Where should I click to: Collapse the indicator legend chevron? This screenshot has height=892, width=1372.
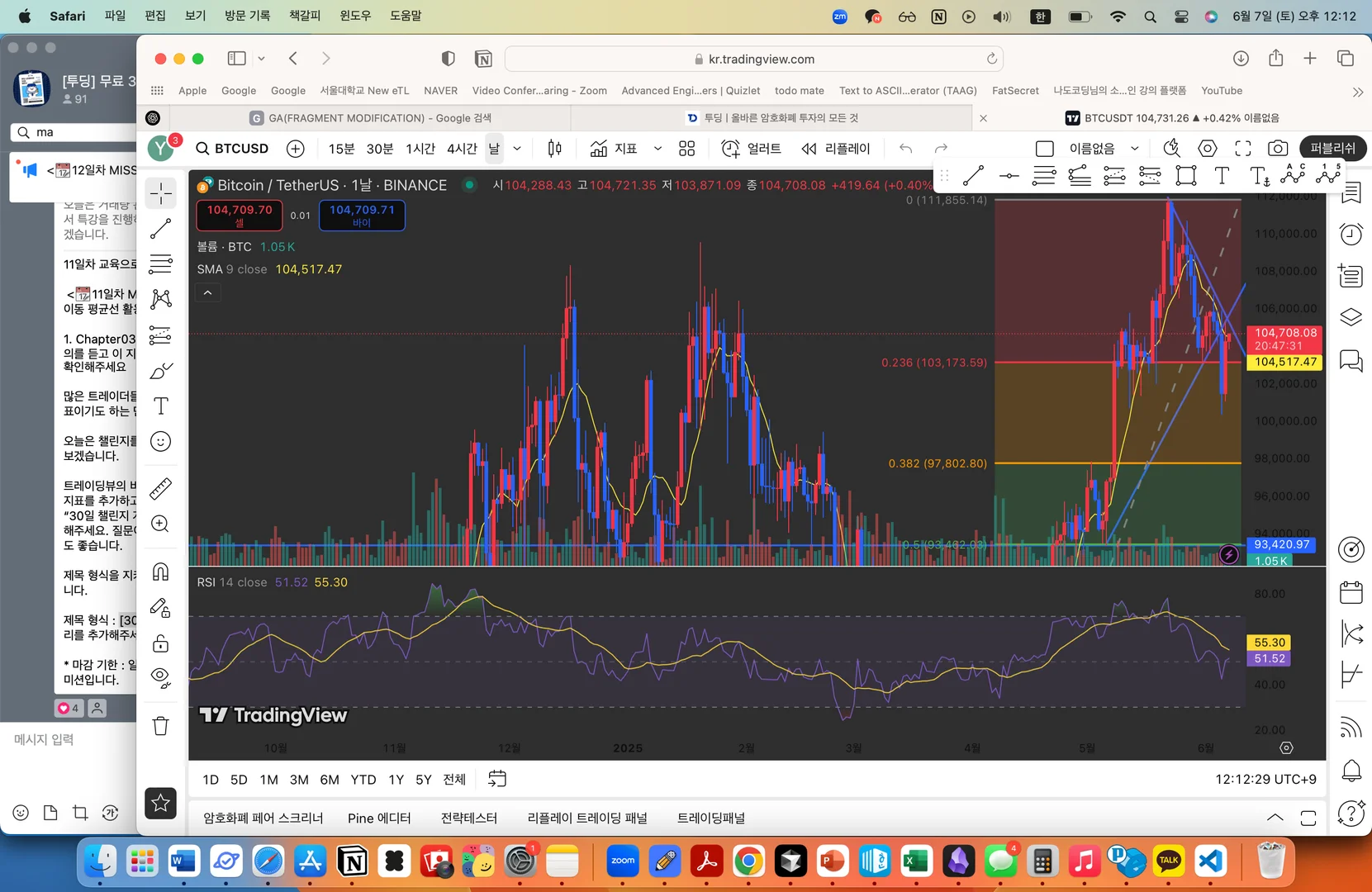[208, 293]
